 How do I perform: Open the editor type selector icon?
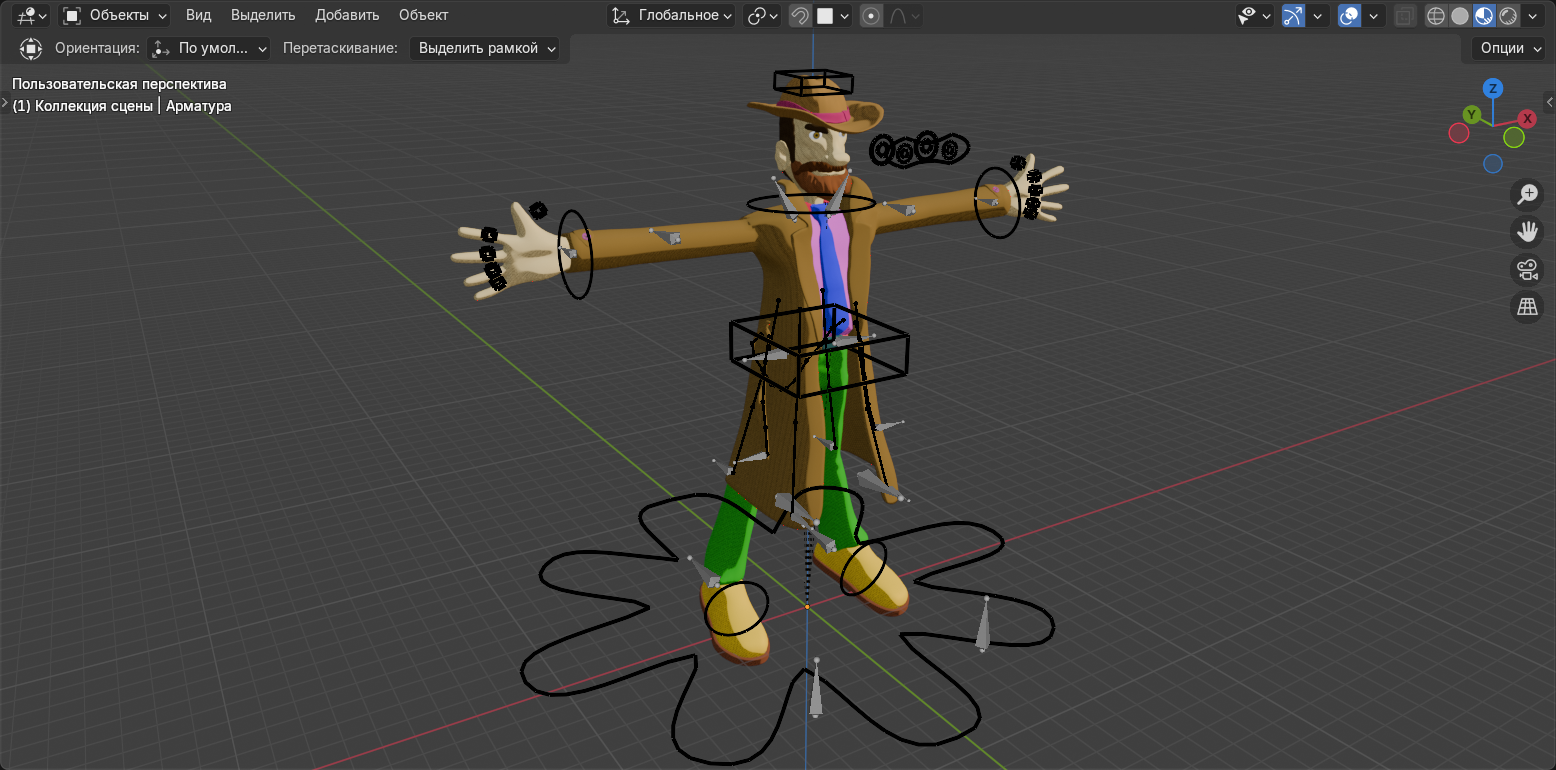point(22,16)
